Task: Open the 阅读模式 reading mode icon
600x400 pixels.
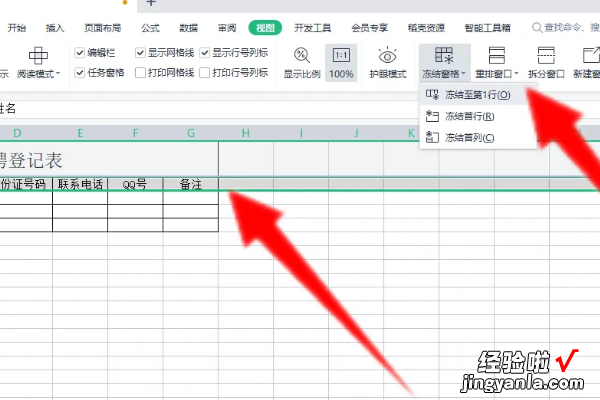Action: [39, 56]
